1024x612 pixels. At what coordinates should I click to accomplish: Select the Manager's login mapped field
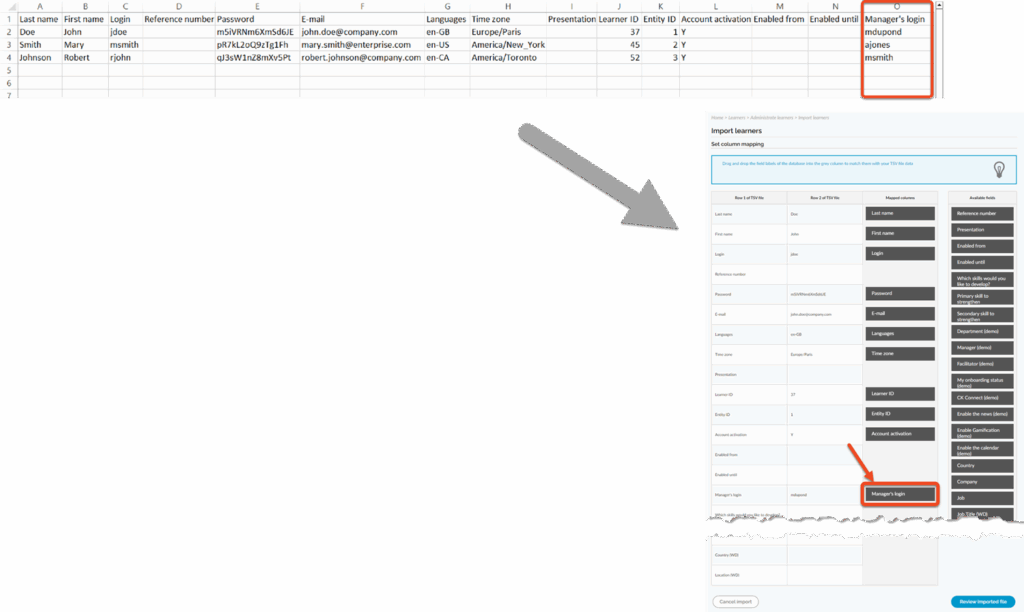click(x=900, y=494)
